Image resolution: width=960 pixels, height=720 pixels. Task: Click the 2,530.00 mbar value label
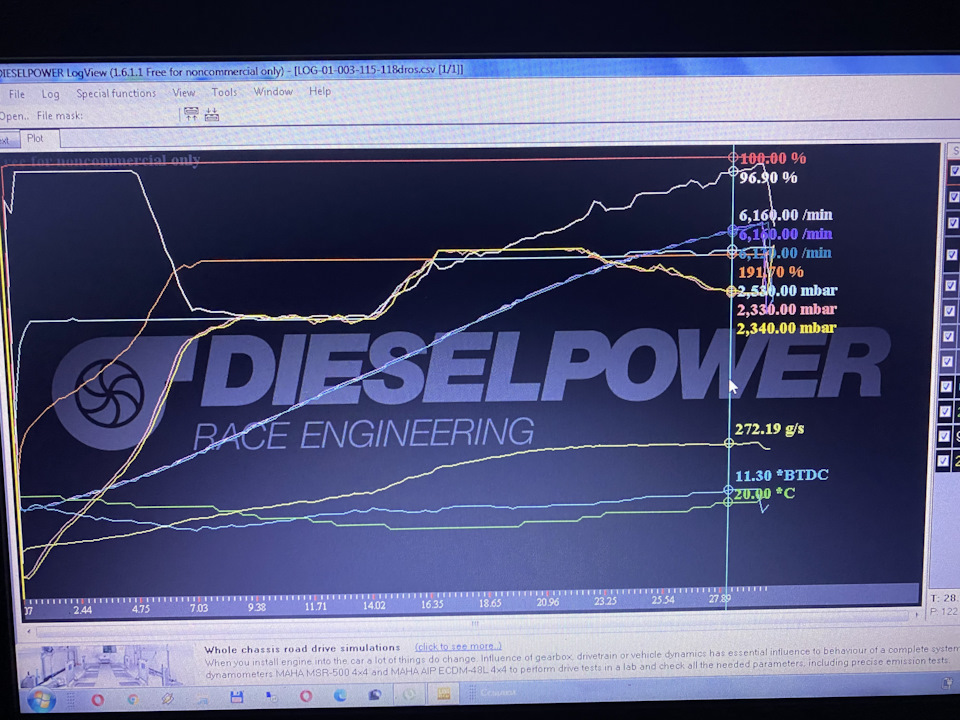pos(787,291)
